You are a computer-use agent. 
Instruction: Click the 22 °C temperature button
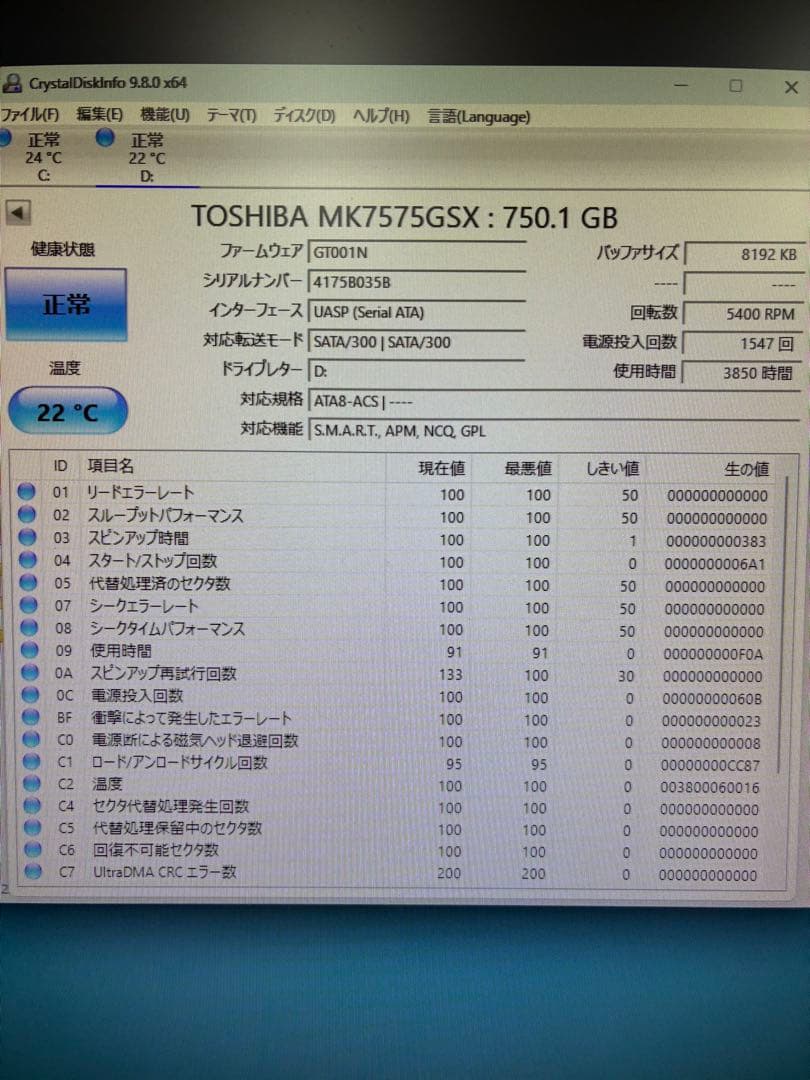point(68,412)
